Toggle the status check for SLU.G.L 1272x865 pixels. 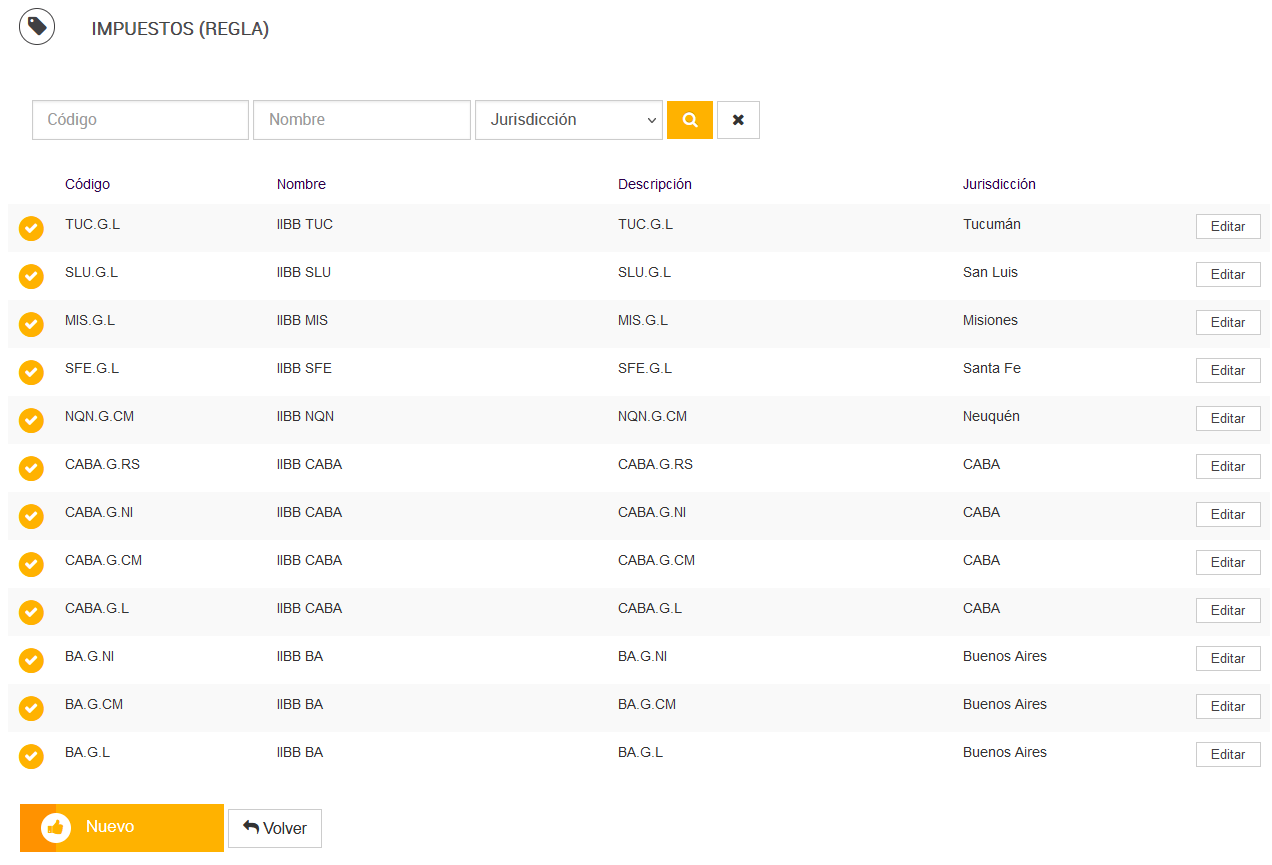32,276
